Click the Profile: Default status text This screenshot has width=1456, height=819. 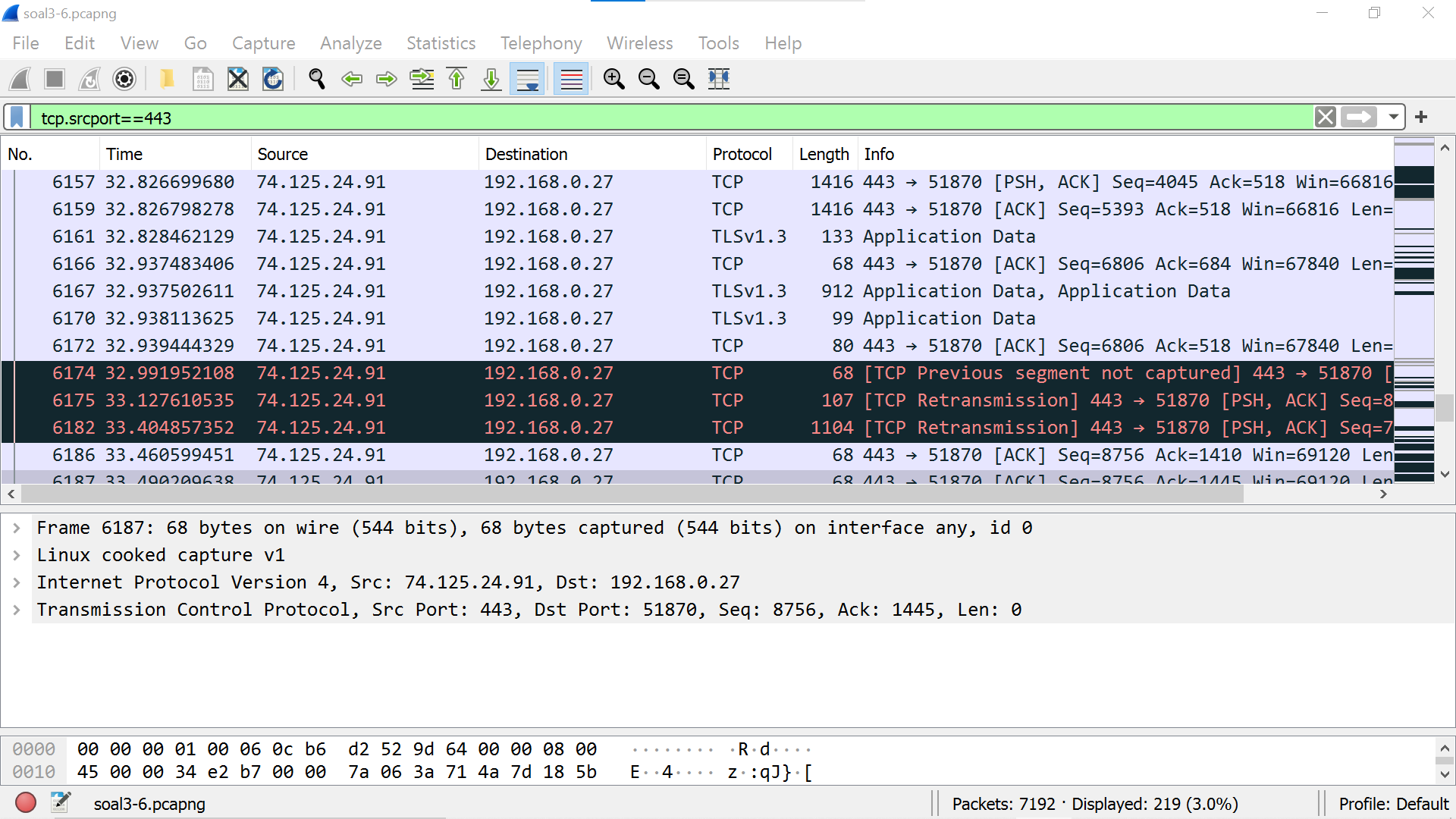1393,804
